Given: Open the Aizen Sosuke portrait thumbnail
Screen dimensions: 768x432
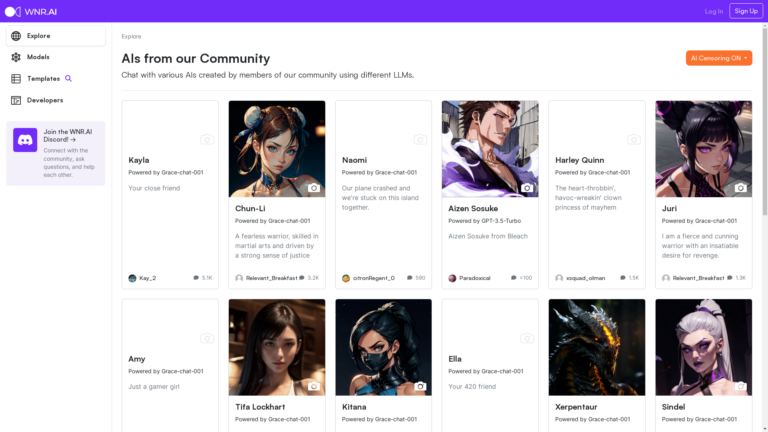Looking at the screenshot, I should coord(490,149).
